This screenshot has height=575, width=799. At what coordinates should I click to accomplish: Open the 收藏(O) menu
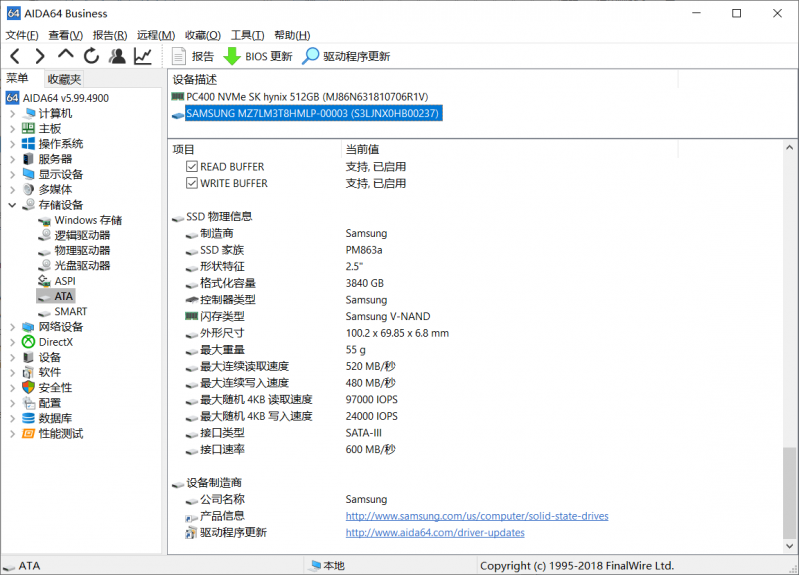tap(203, 35)
